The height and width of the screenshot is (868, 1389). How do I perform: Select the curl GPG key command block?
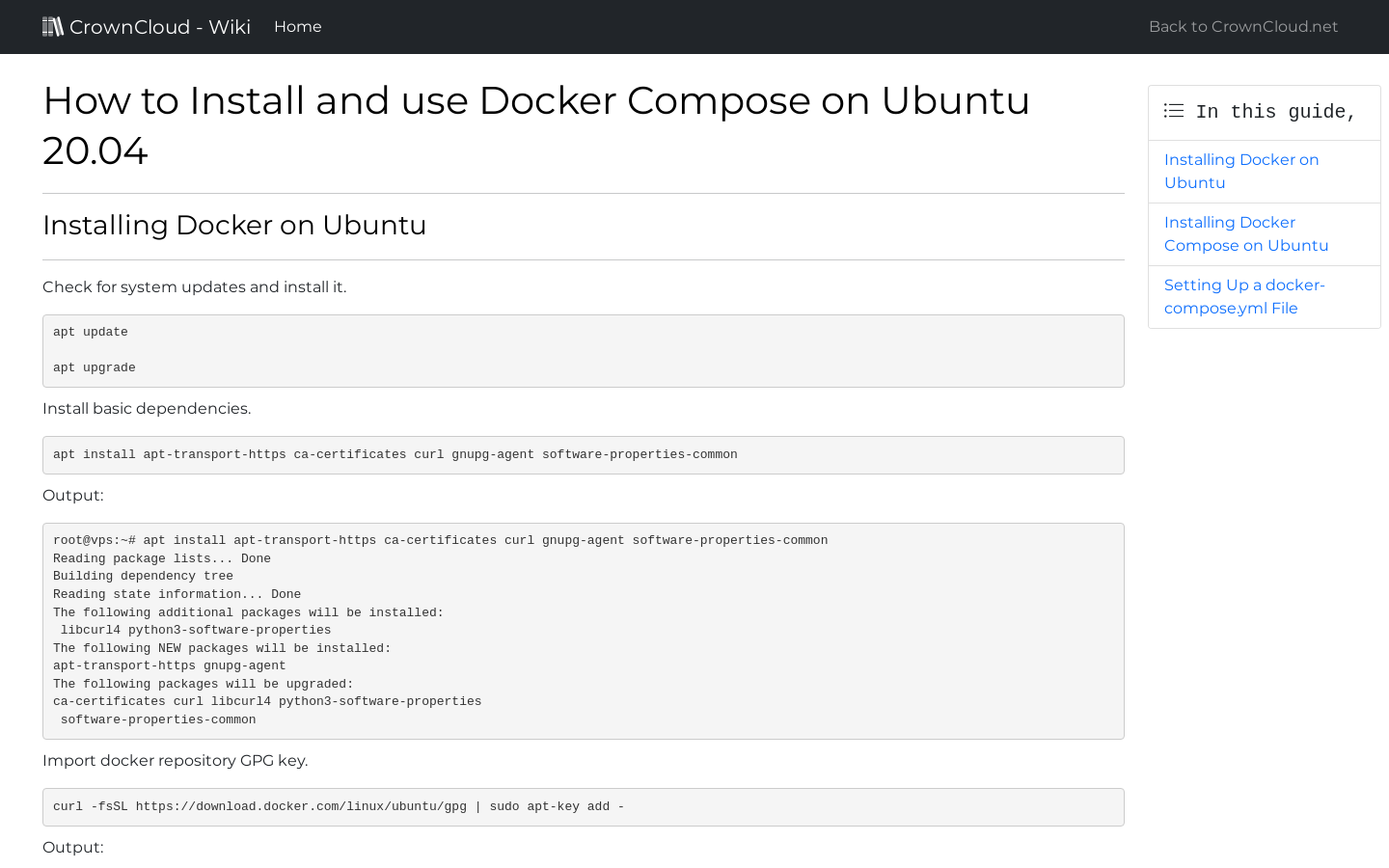(x=583, y=806)
